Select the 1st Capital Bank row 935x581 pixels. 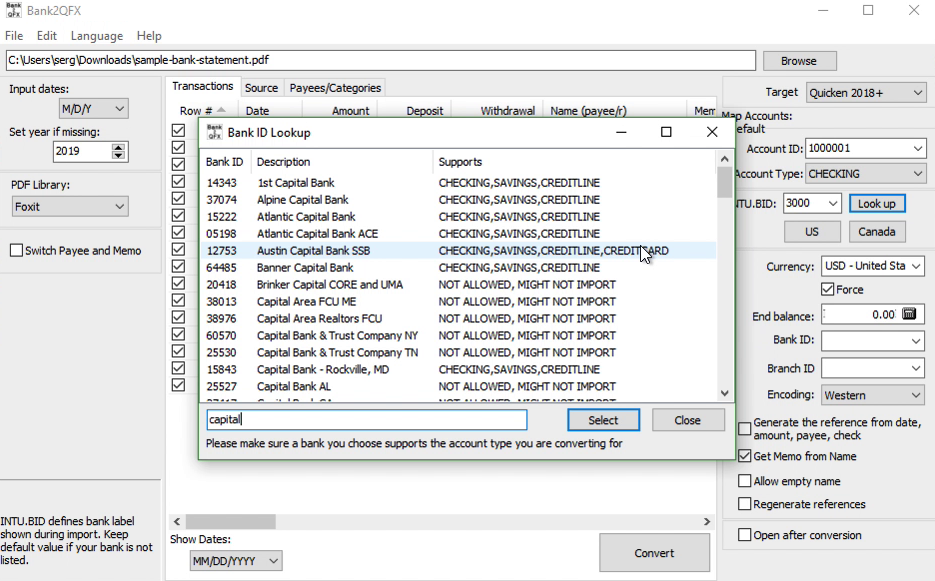tap(458, 183)
